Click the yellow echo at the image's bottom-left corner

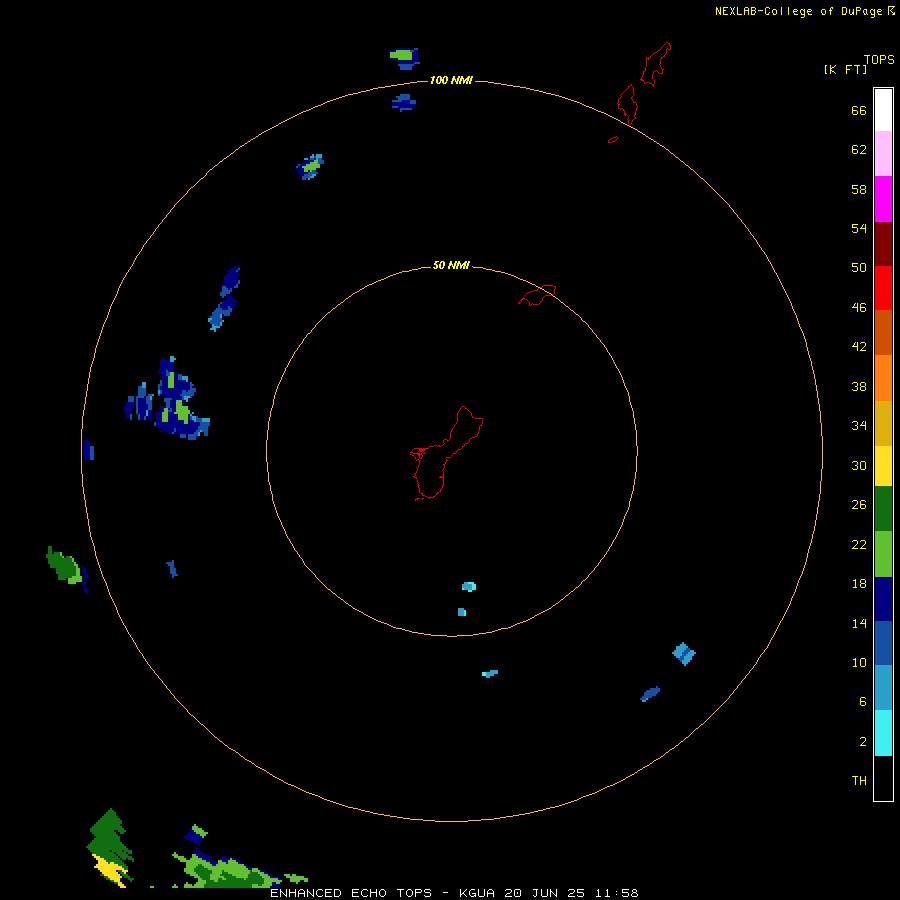[x=110, y=870]
